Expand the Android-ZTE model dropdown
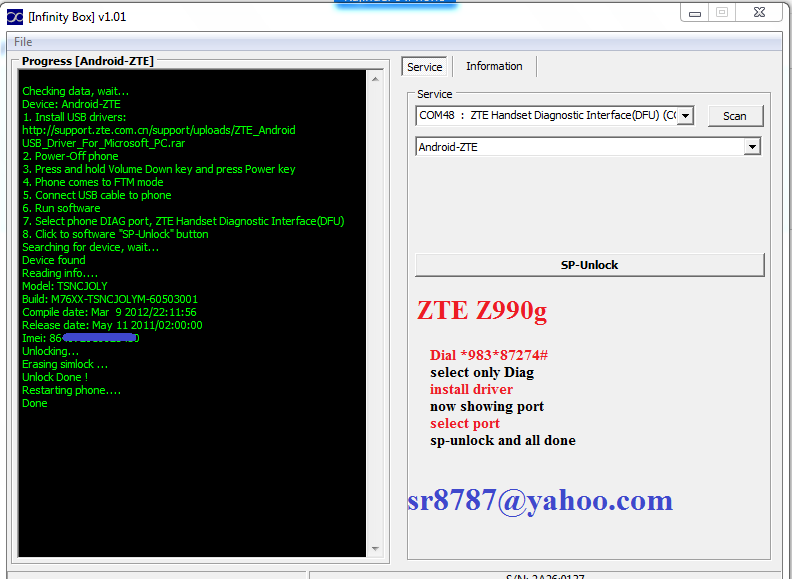The width and height of the screenshot is (792, 579). tap(752, 147)
